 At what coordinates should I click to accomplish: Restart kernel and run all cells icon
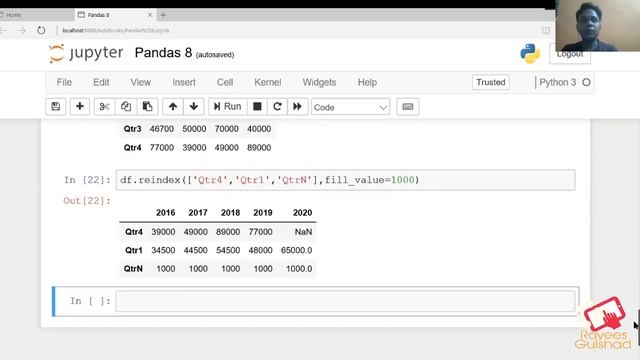(x=298, y=107)
